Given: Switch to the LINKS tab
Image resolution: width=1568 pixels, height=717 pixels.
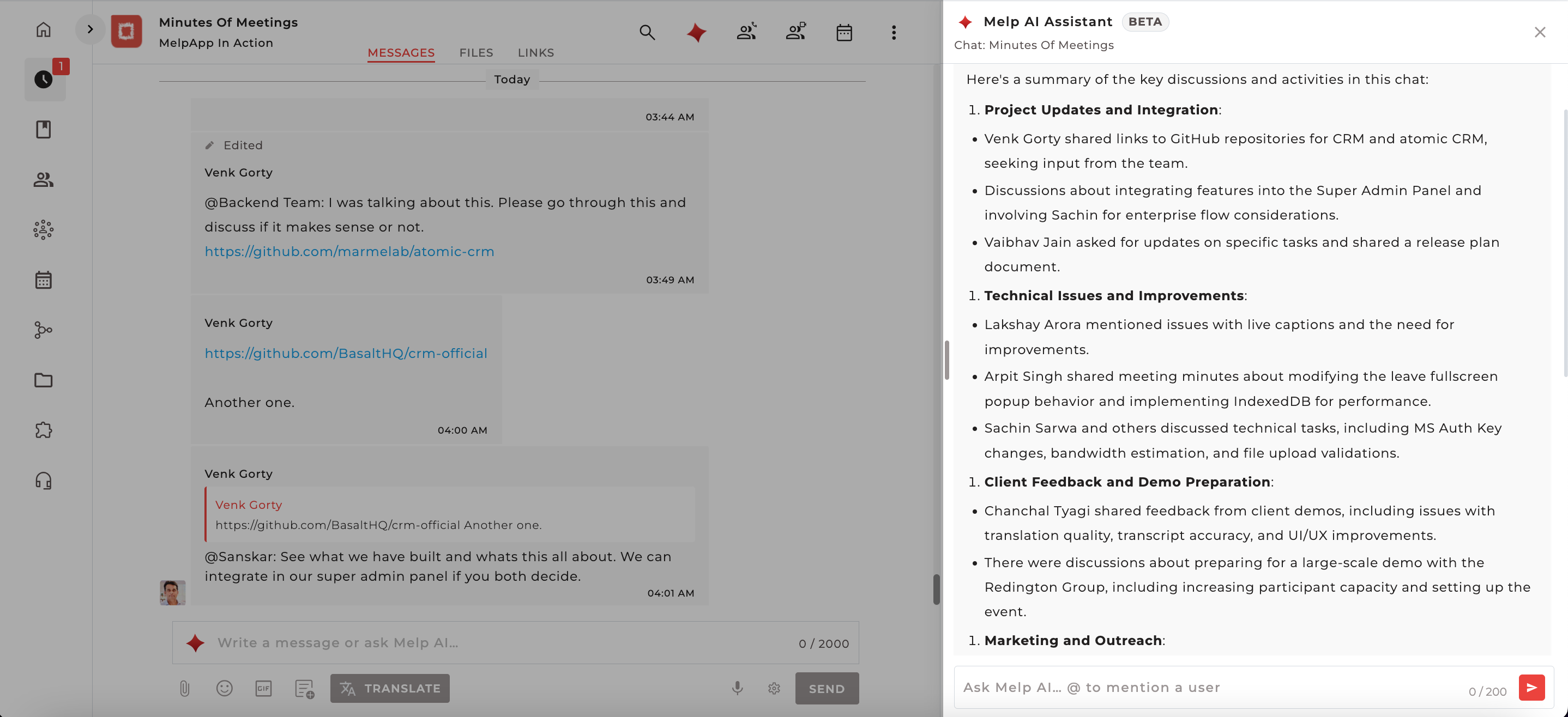Looking at the screenshot, I should (535, 53).
